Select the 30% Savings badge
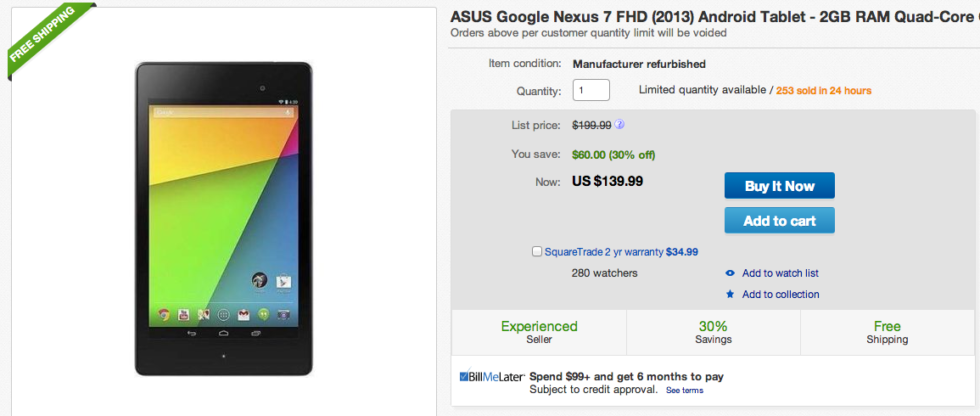 coord(713,332)
